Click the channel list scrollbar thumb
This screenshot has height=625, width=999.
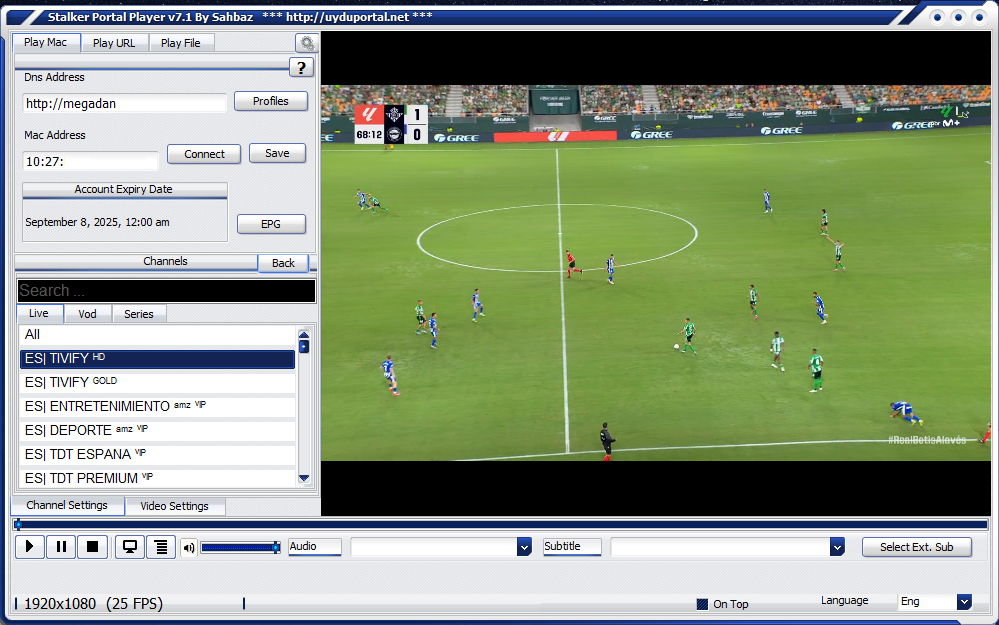click(304, 347)
